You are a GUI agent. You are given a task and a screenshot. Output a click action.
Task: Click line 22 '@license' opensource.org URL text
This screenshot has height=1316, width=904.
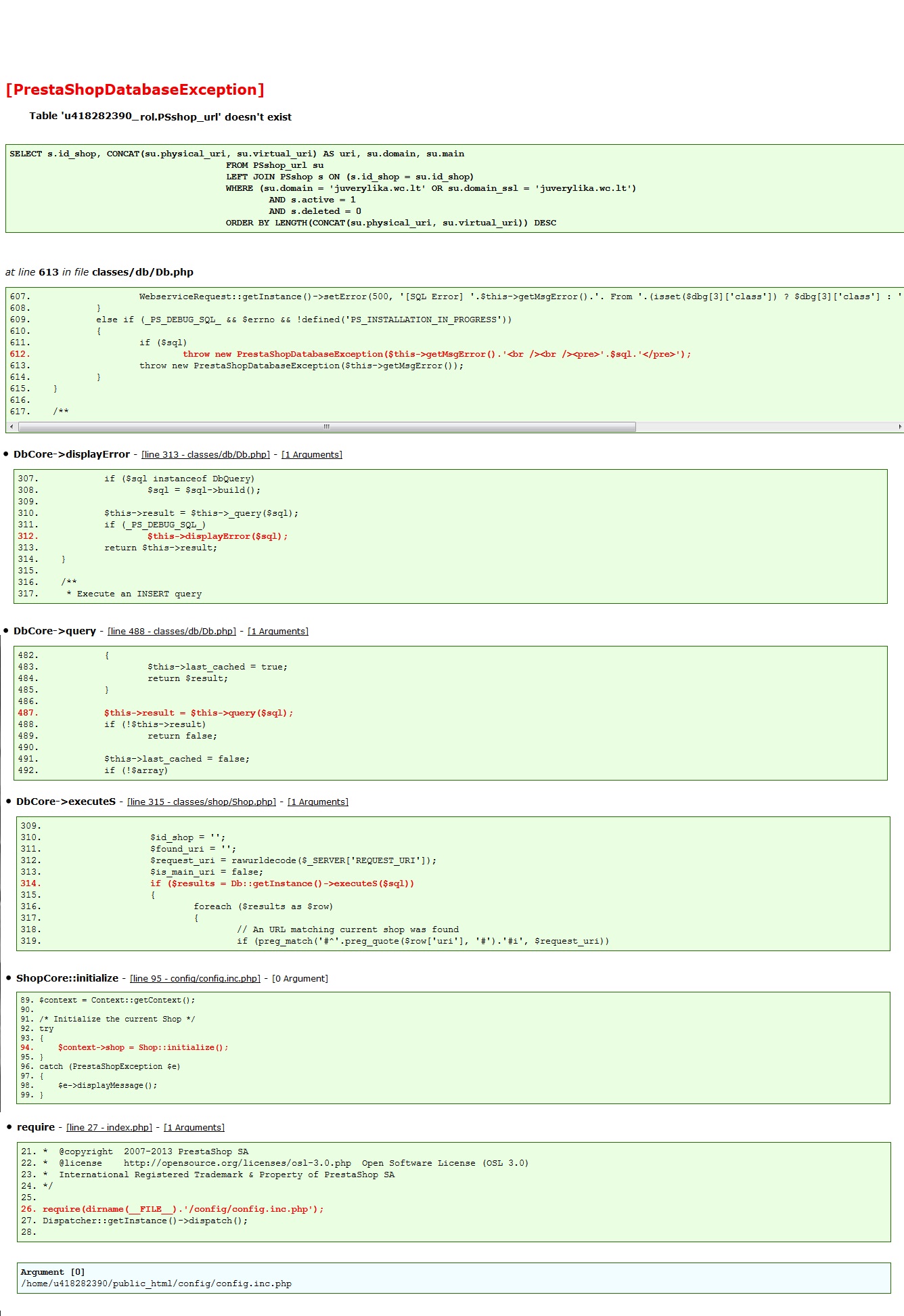click(238, 1163)
